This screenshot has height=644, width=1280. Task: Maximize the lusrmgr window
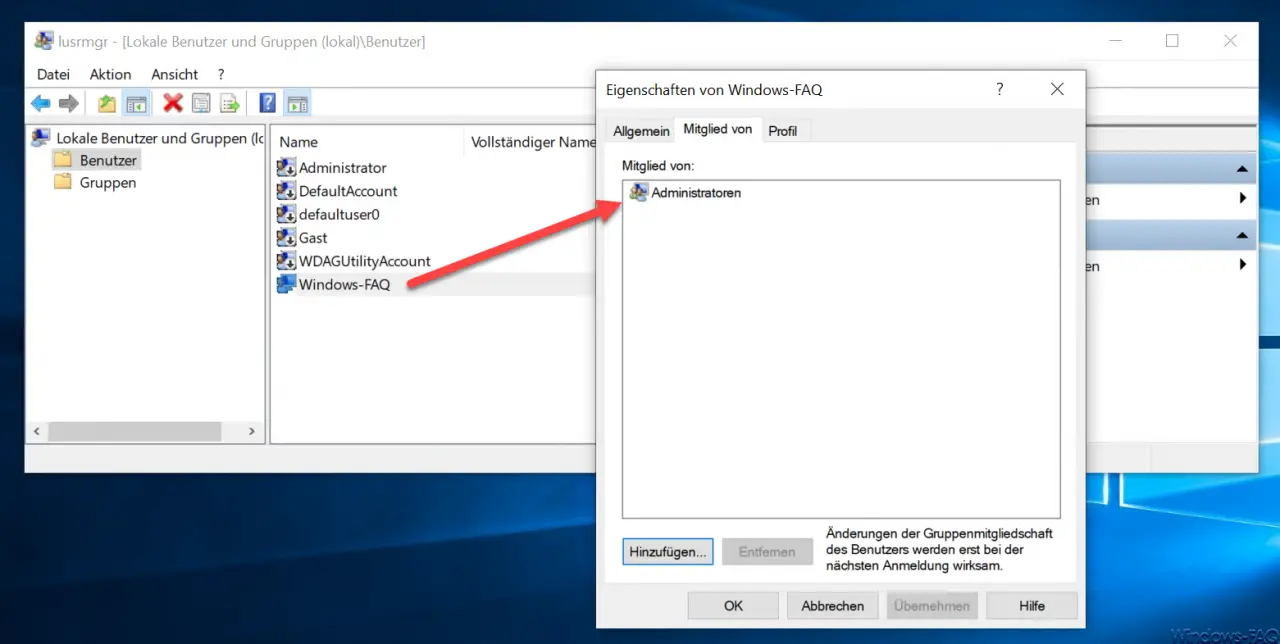click(1172, 41)
